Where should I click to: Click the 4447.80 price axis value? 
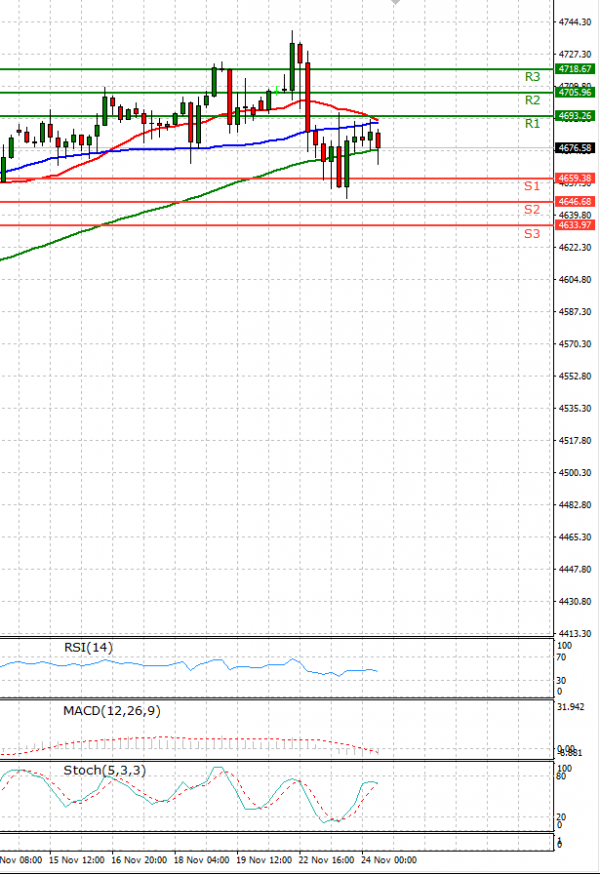575,570
